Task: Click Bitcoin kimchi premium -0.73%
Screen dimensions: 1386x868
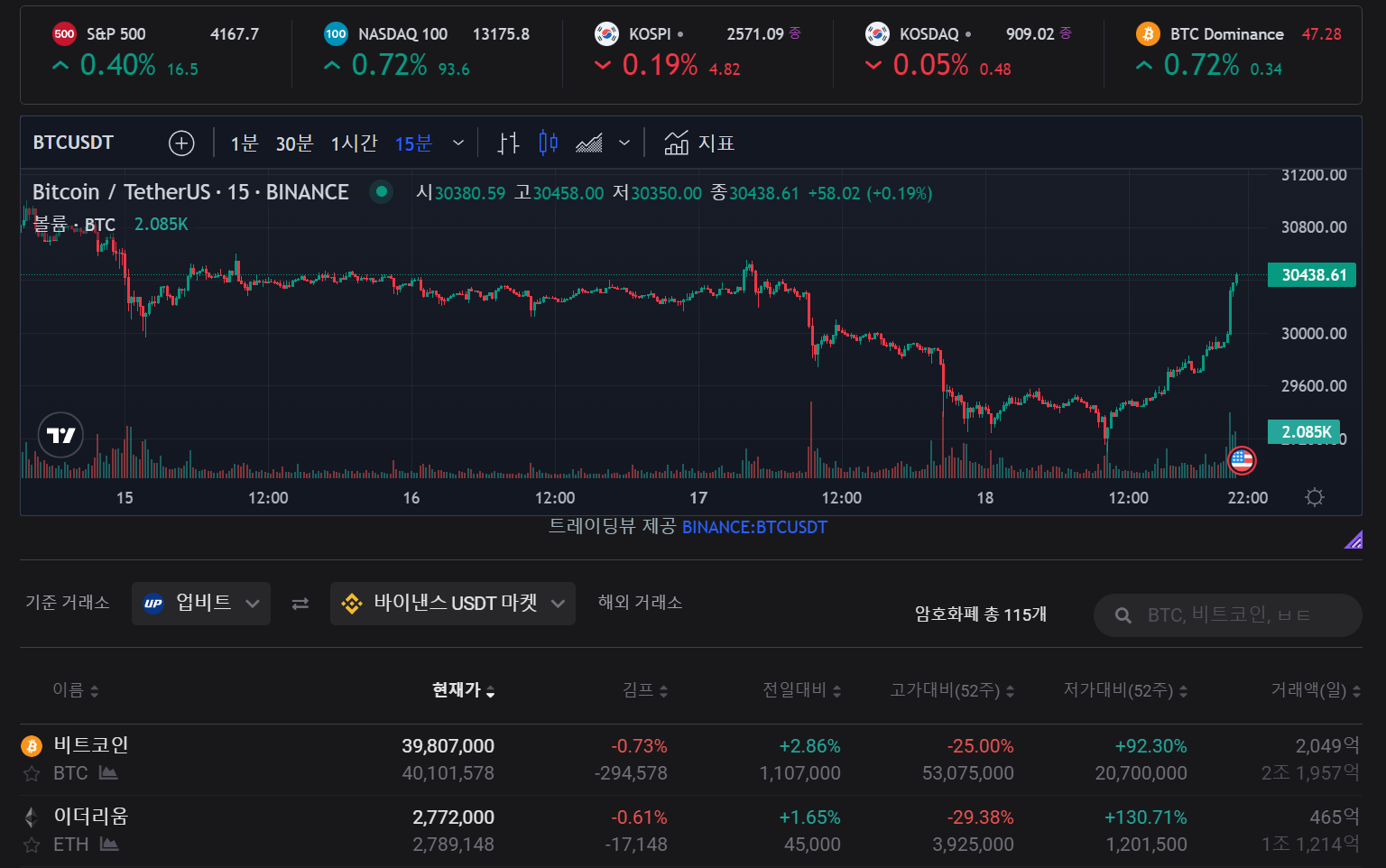Action: pyautogui.click(x=640, y=746)
